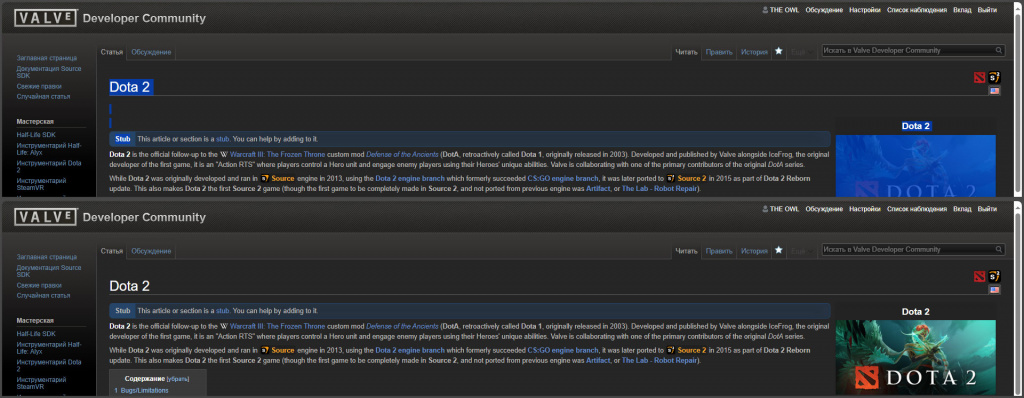Click the vertical scrollbar of the lower copy

pyautogui.click(x=1017, y=297)
